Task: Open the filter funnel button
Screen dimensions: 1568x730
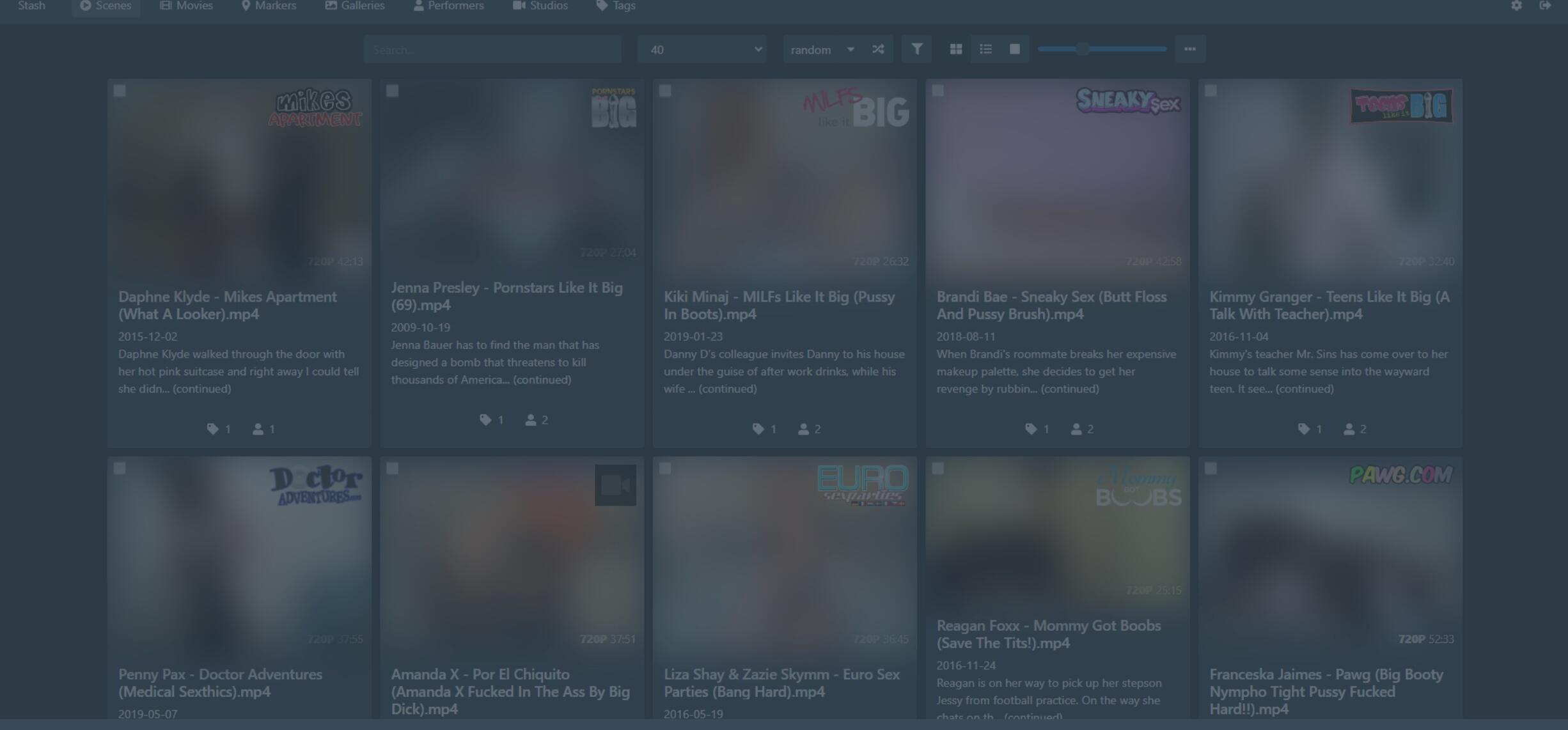Action: click(916, 49)
